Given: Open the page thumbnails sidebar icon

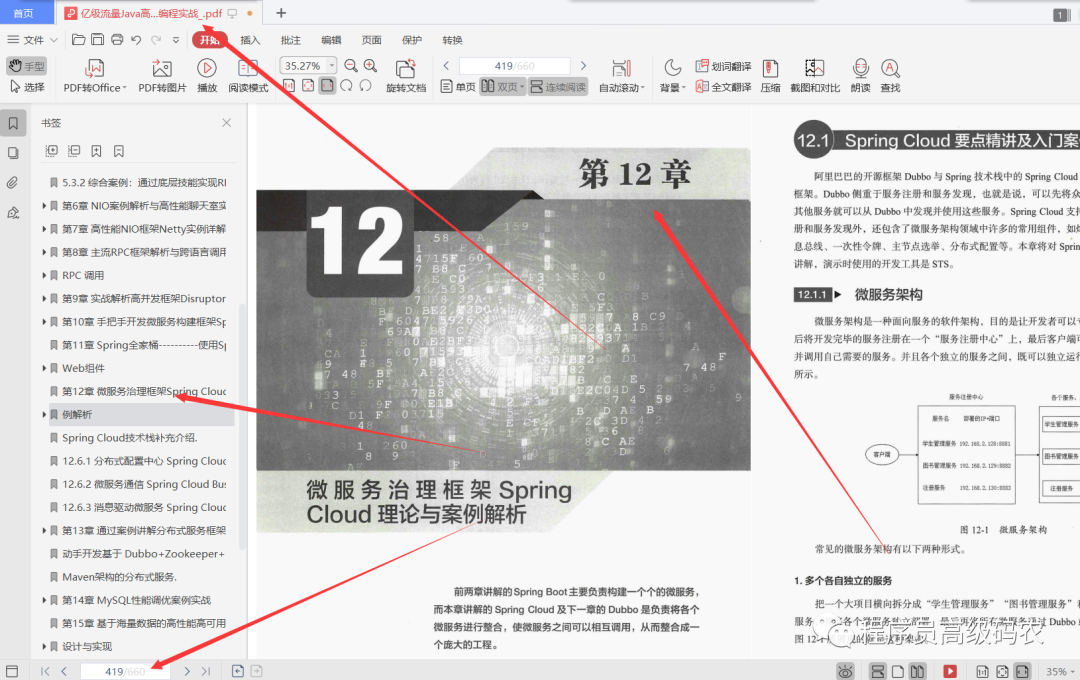Looking at the screenshot, I should (13, 153).
